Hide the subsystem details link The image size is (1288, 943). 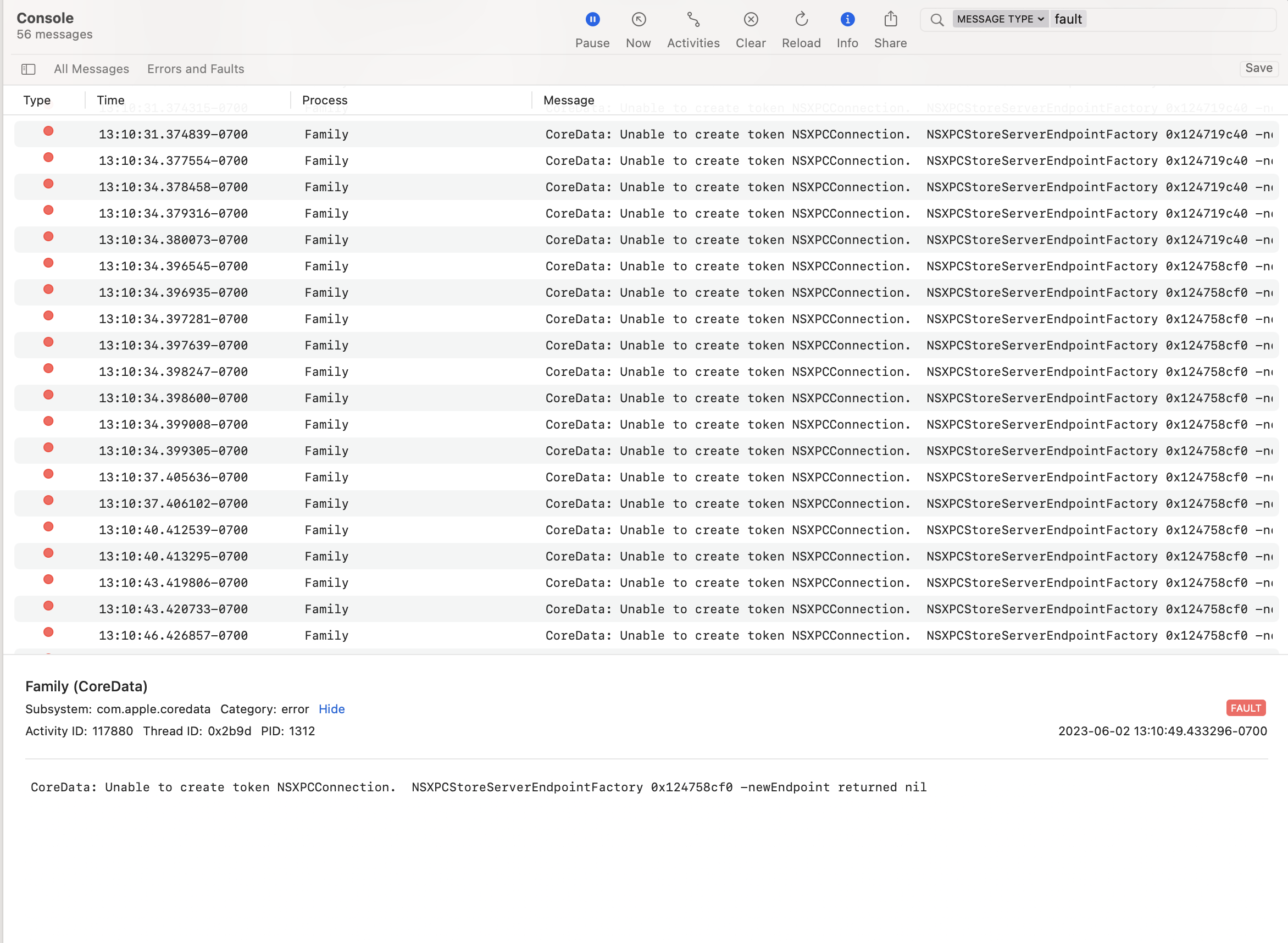(x=331, y=709)
